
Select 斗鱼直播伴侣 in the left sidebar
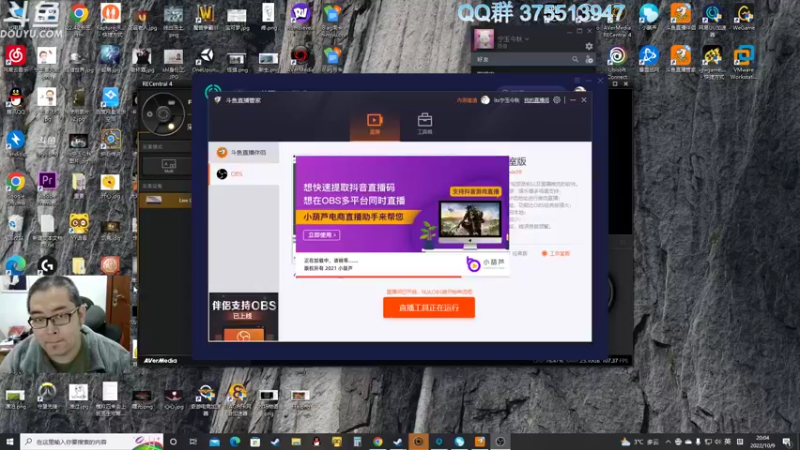pos(243,153)
